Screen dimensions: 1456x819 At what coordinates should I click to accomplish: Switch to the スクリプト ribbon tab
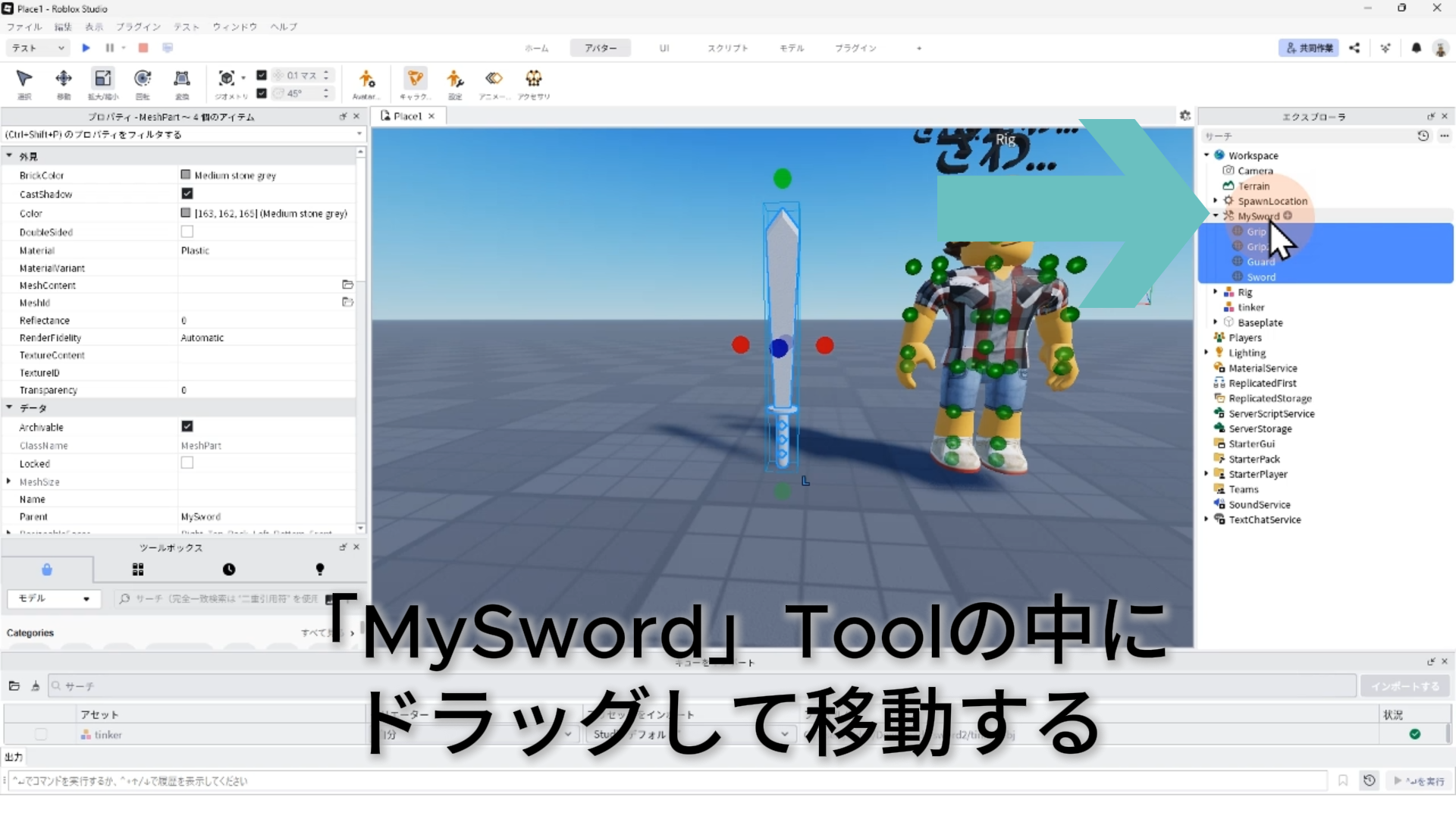(727, 48)
